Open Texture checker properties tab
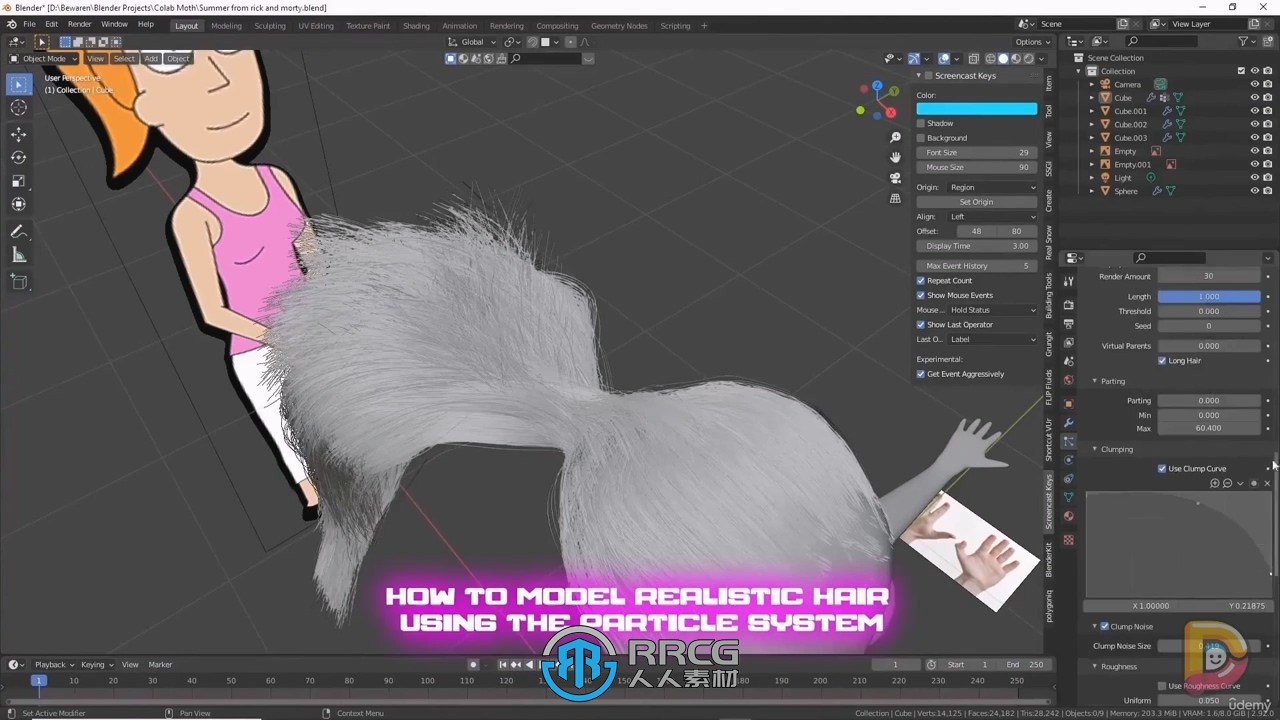This screenshot has height=720, width=1280. point(1069,540)
